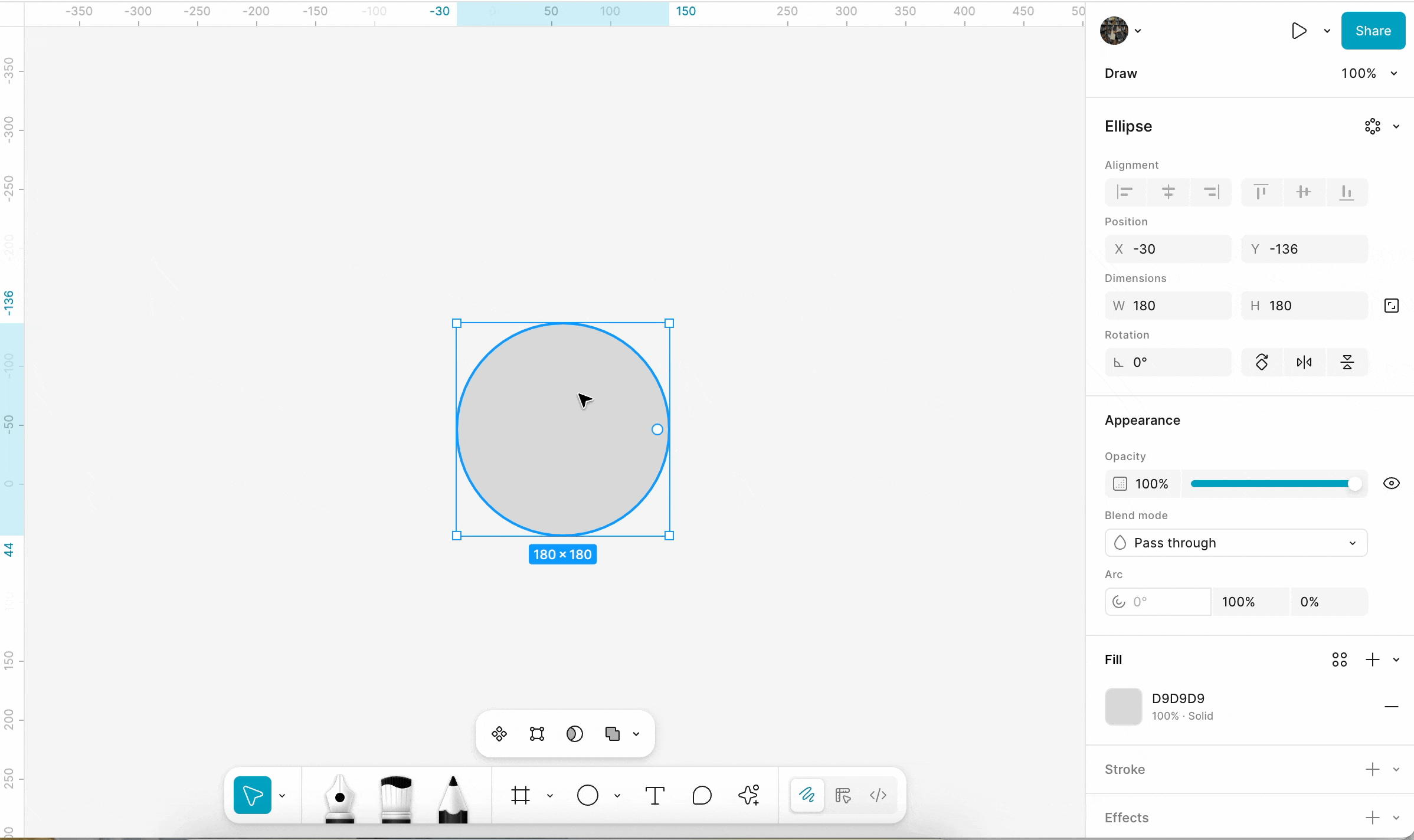Viewport: 1414px width, 840px height.
Task: Expand the Ellipse component options chevron
Action: tap(1396, 127)
